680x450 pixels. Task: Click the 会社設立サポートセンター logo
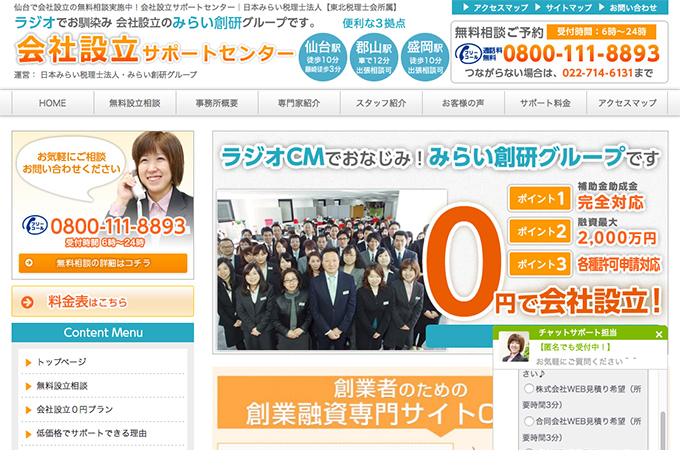(x=155, y=50)
